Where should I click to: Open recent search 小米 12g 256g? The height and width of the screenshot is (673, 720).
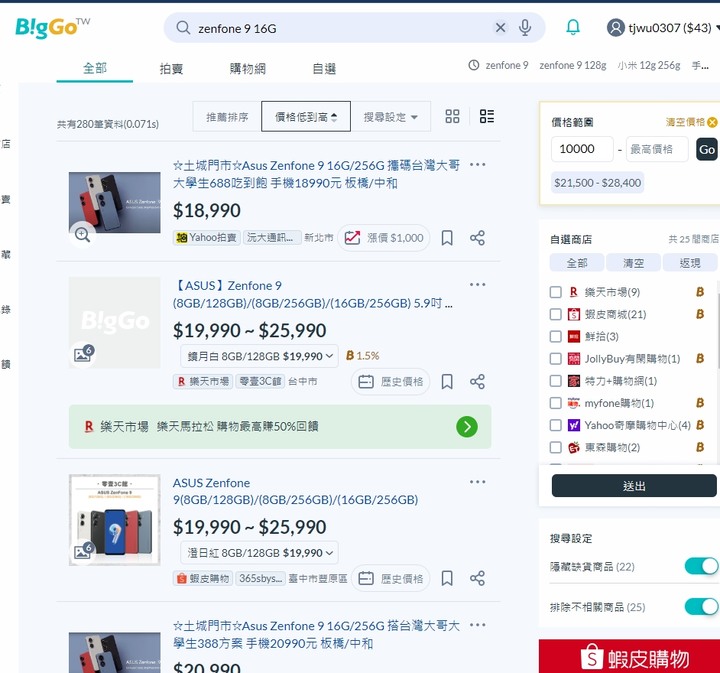648,66
